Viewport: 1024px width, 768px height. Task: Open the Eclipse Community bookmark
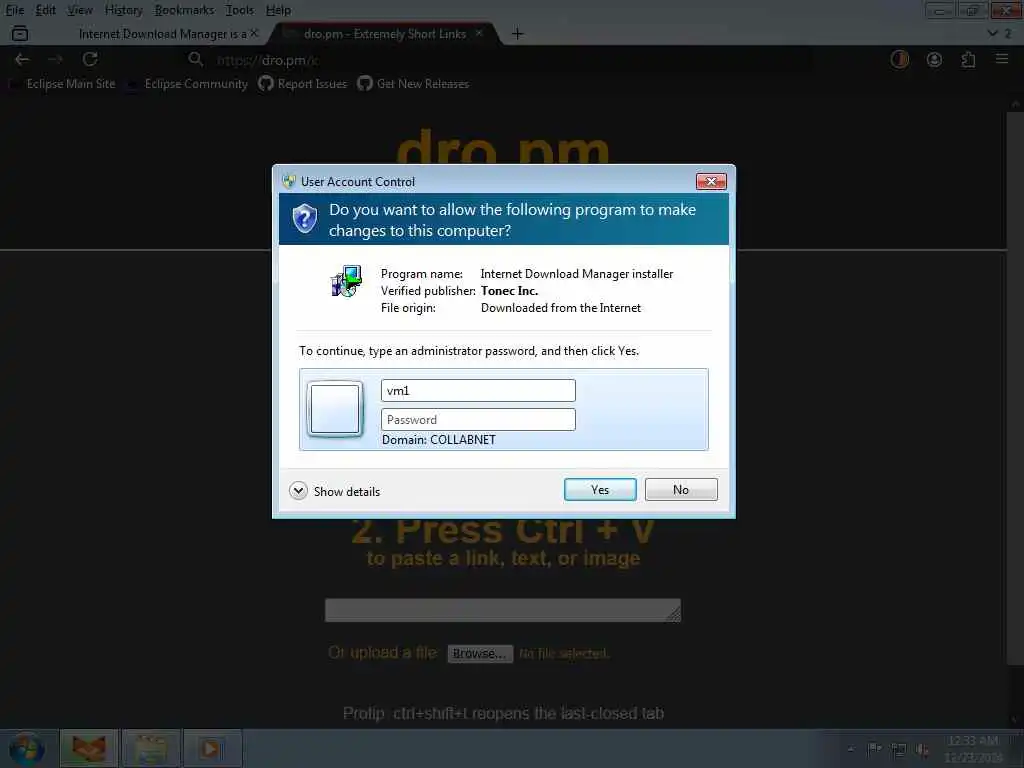tap(188, 84)
